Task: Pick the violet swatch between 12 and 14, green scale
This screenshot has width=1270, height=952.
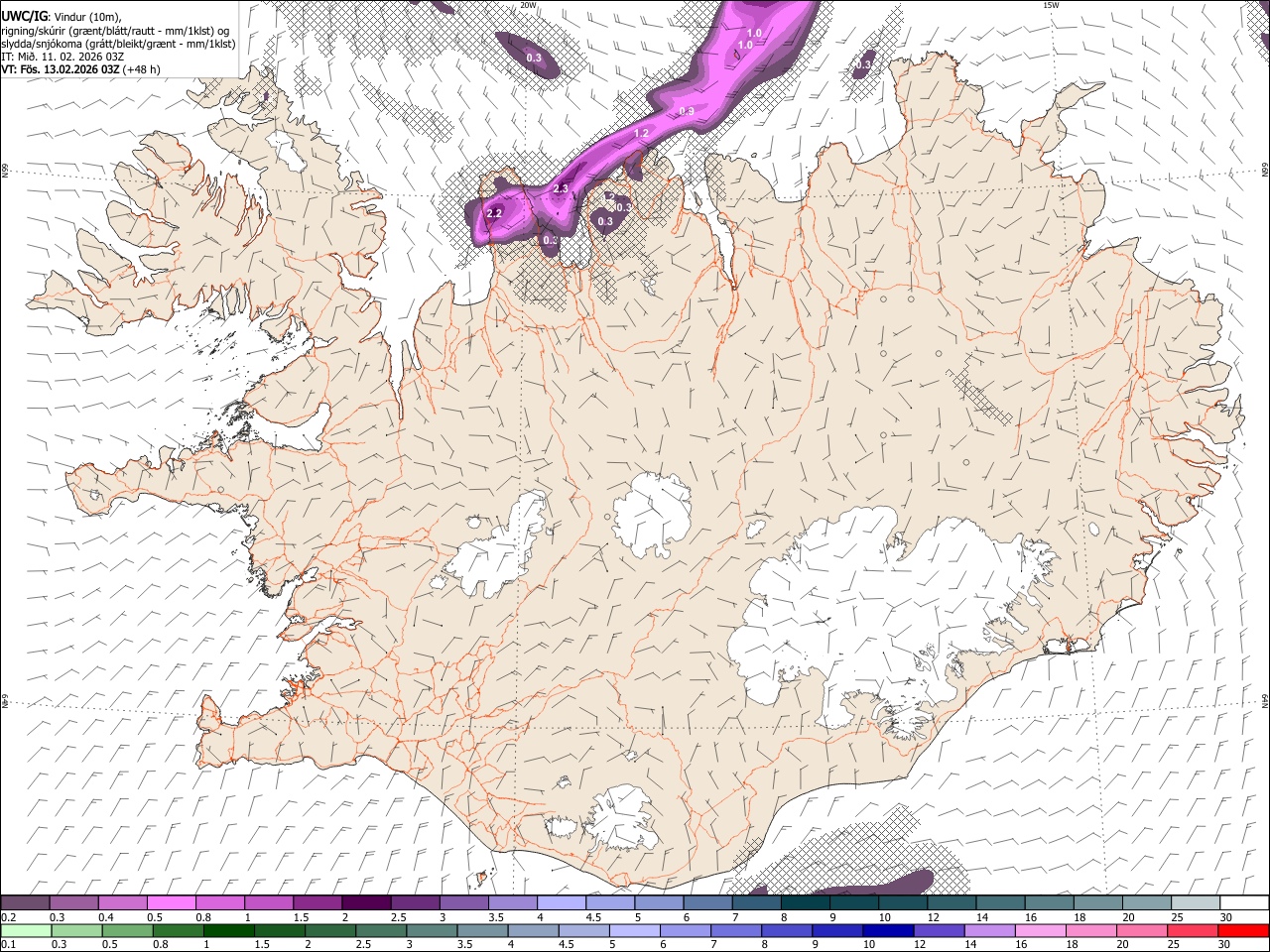Action: click(x=940, y=930)
